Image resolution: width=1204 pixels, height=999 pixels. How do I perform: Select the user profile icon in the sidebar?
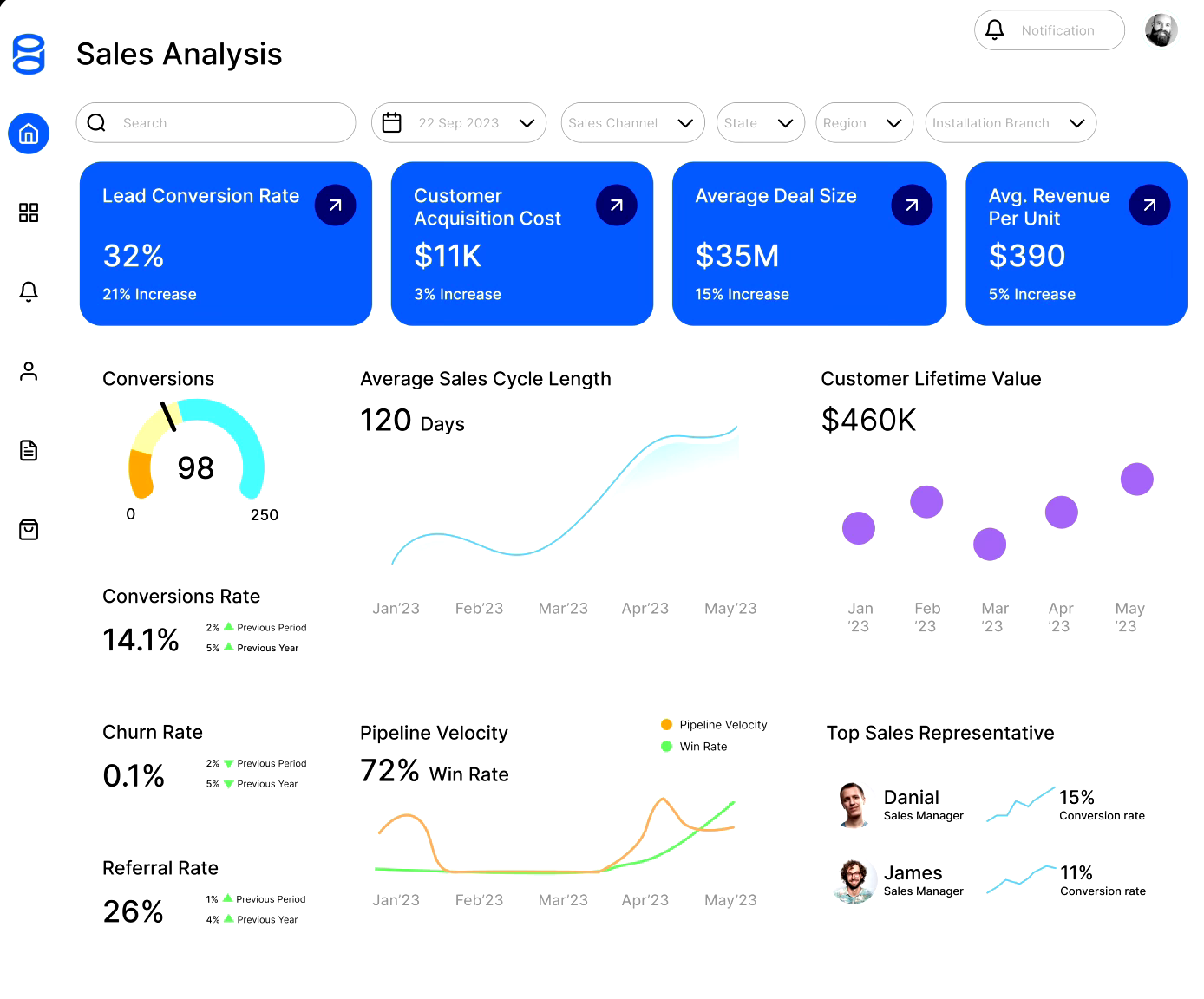click(29, 370)
